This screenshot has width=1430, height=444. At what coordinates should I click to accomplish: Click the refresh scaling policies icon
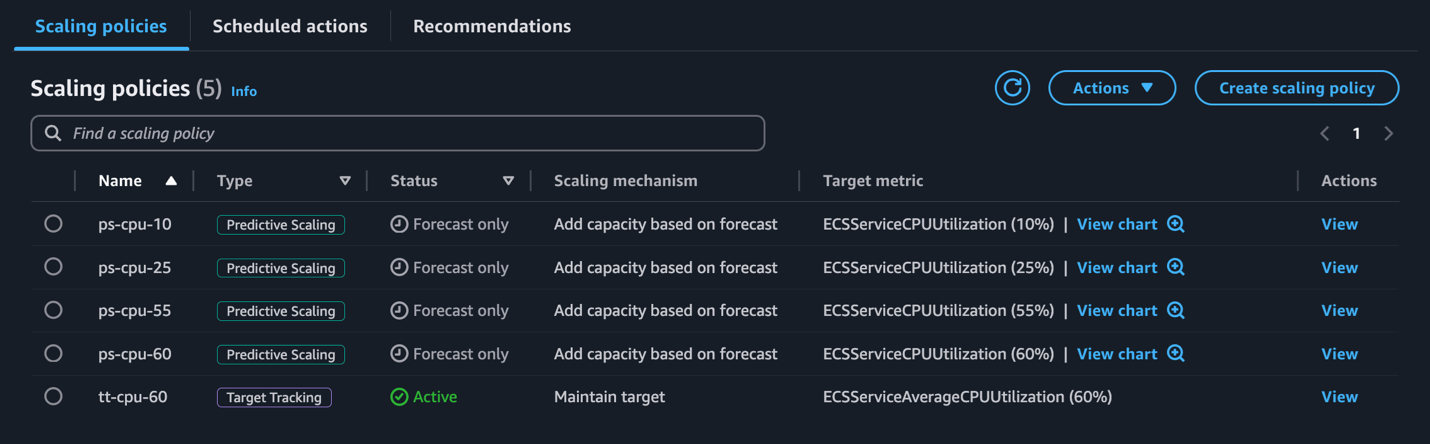click(x=1012, y=88)
